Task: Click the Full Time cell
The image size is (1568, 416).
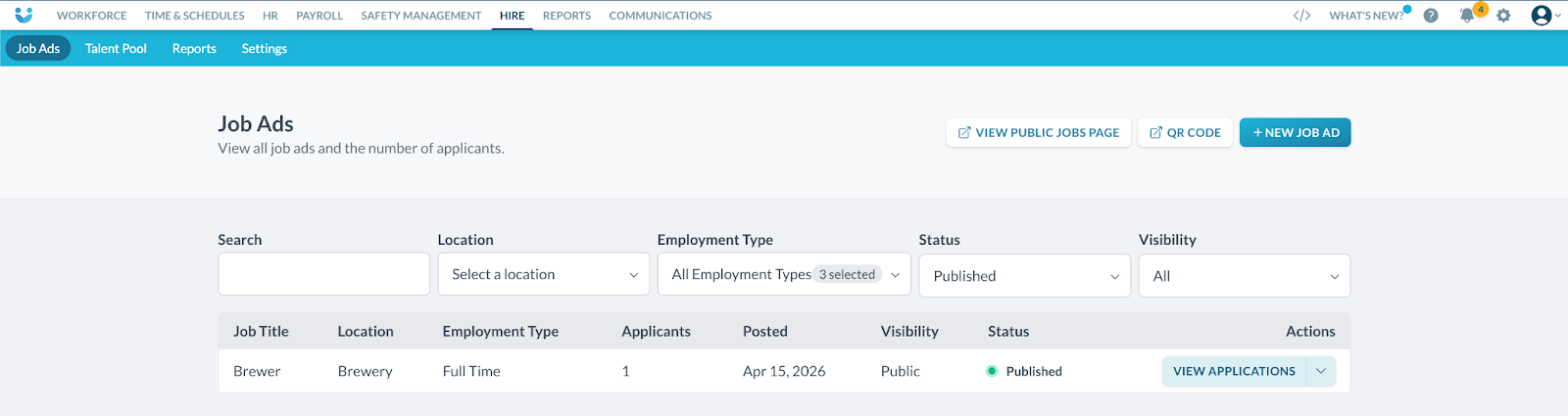Action: pos(471,371)
